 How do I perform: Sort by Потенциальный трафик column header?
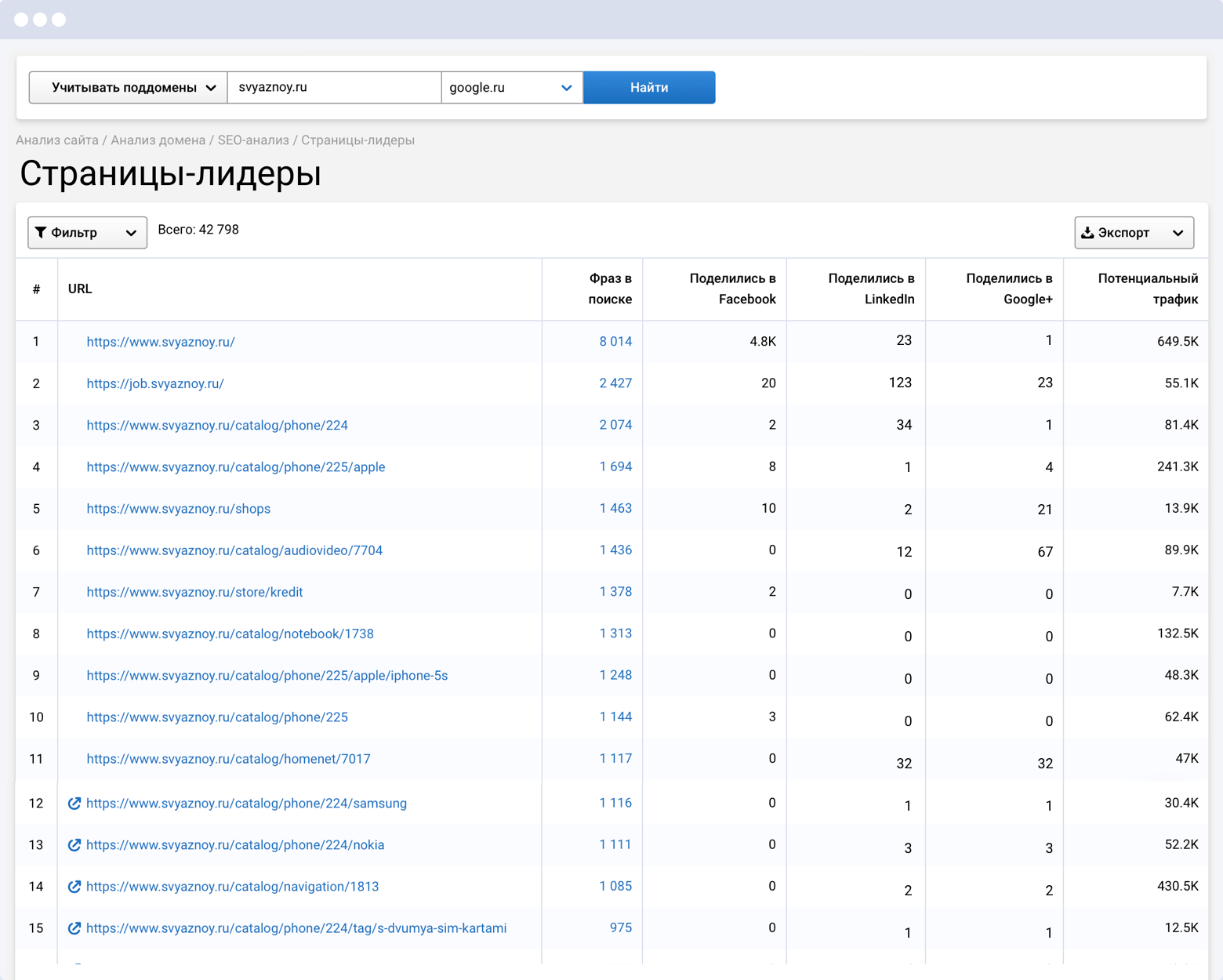coord(1147,289)
